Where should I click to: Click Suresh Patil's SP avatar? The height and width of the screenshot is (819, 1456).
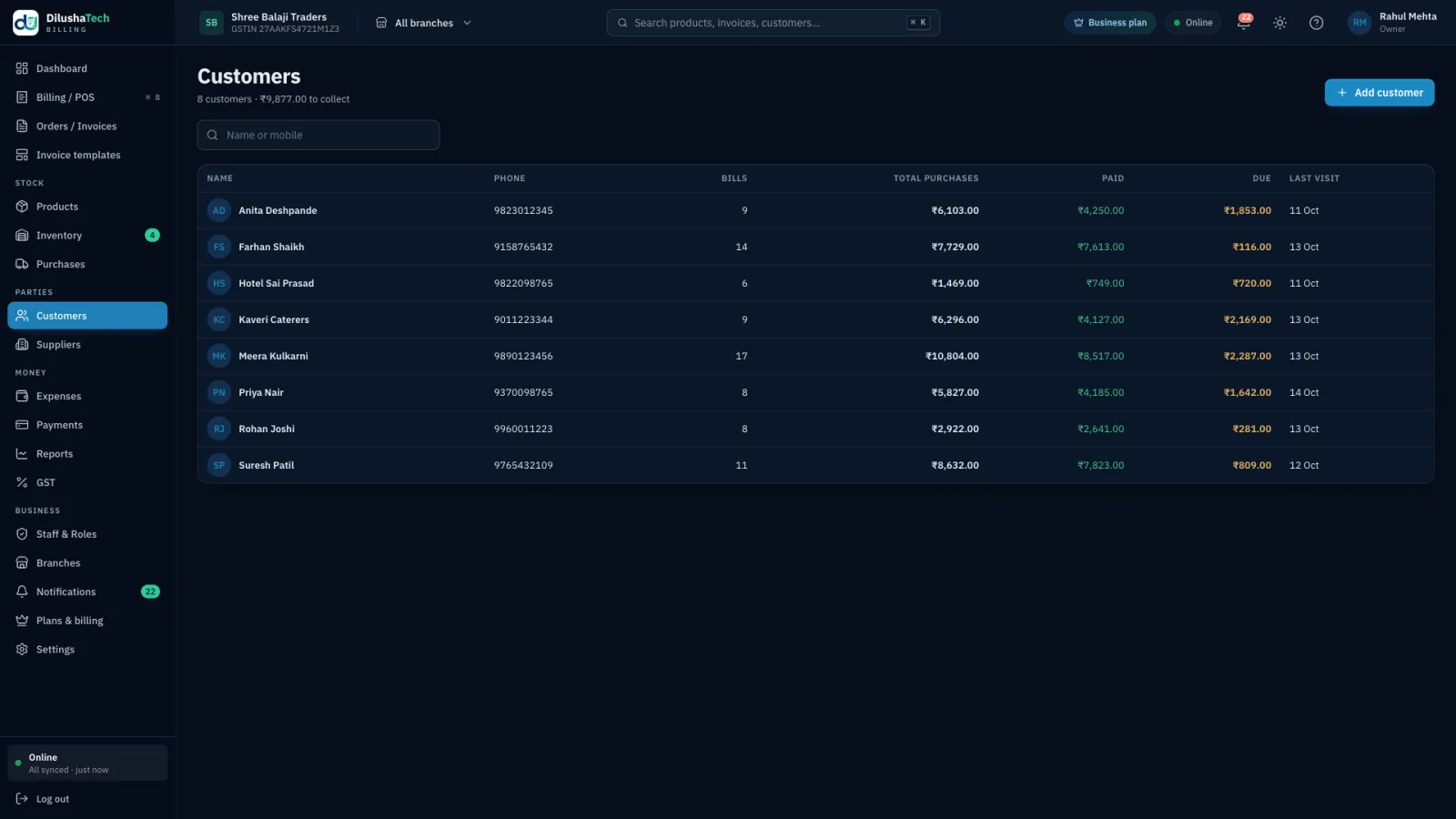click(218, 465)
